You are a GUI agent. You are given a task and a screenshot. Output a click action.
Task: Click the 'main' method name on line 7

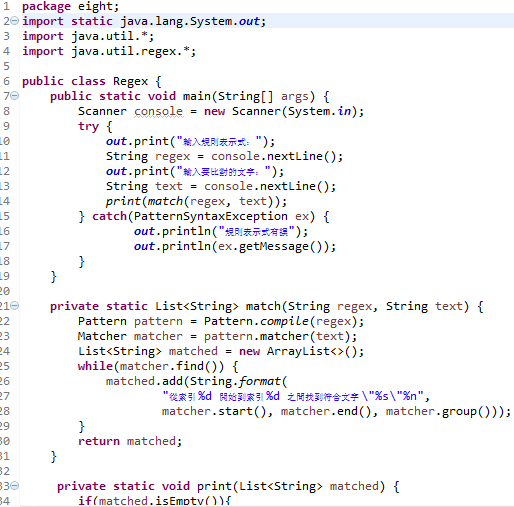pyautogui.click(x=197, y=96)
